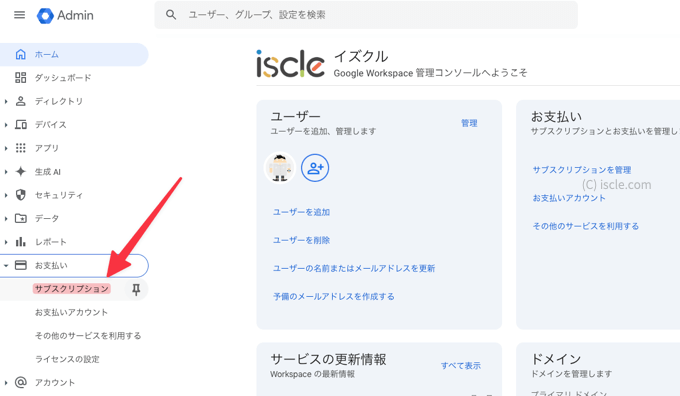
Task: Focus the ユーザー、グループ、設定を検索 search field
Action: 366,15
